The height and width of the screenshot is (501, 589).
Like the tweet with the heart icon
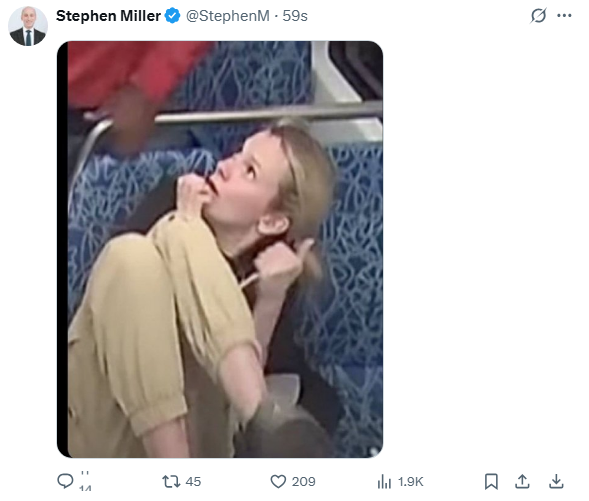pos(278,481)
